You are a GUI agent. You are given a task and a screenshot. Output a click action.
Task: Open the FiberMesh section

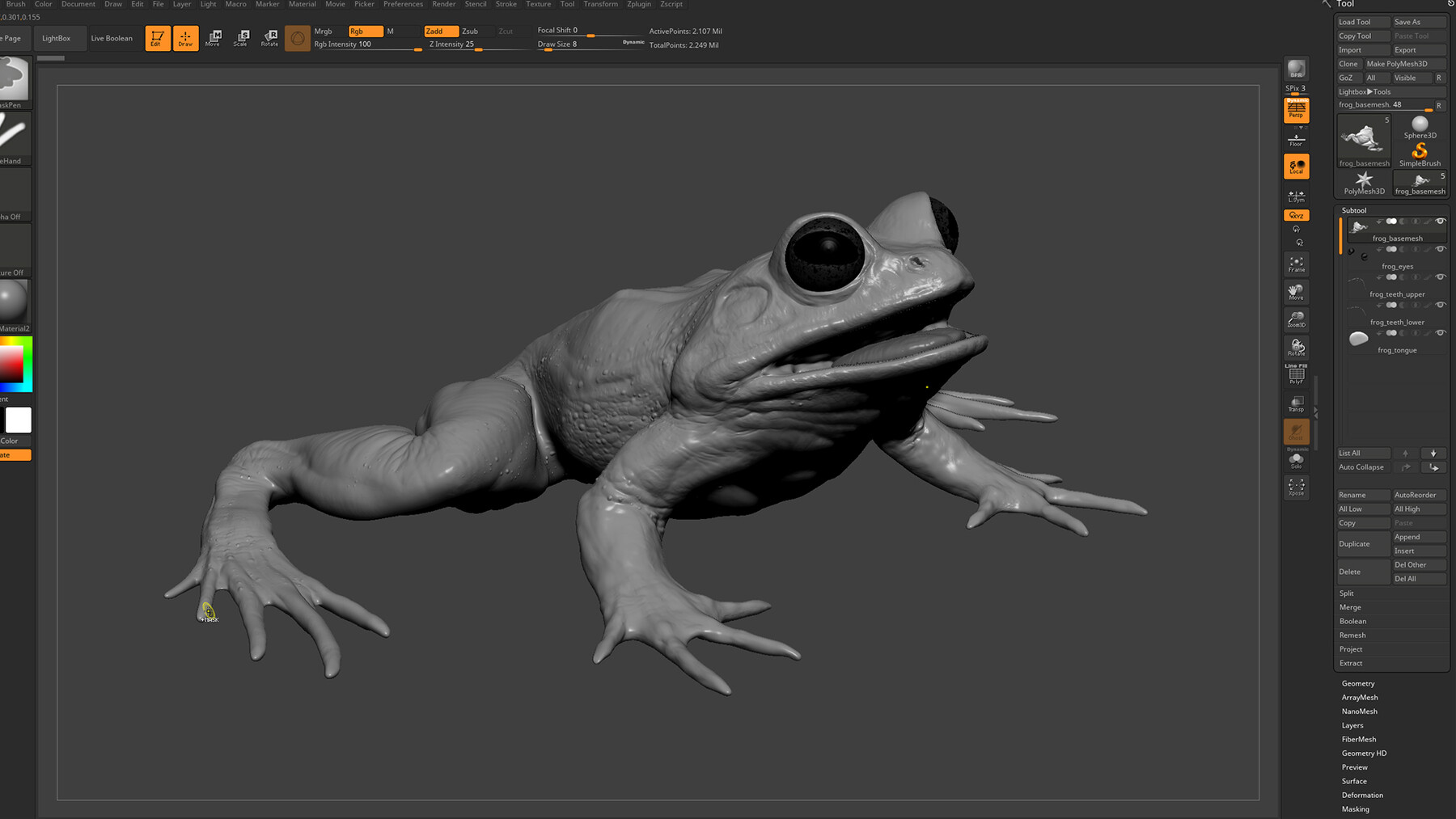coord(1358,739)
